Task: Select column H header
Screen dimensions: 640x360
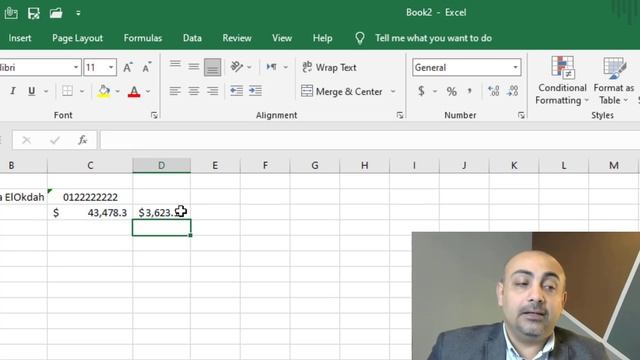Action: click(x=364, y=165)
